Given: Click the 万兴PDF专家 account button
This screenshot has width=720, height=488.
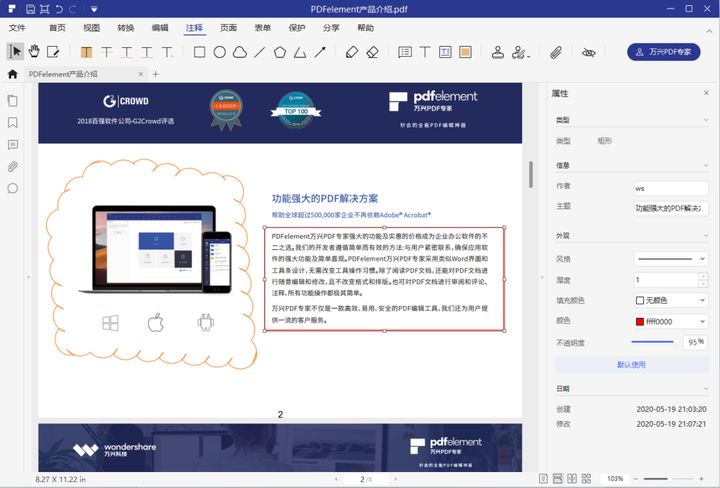Looking at the screenshot, I should coord(664,52).
